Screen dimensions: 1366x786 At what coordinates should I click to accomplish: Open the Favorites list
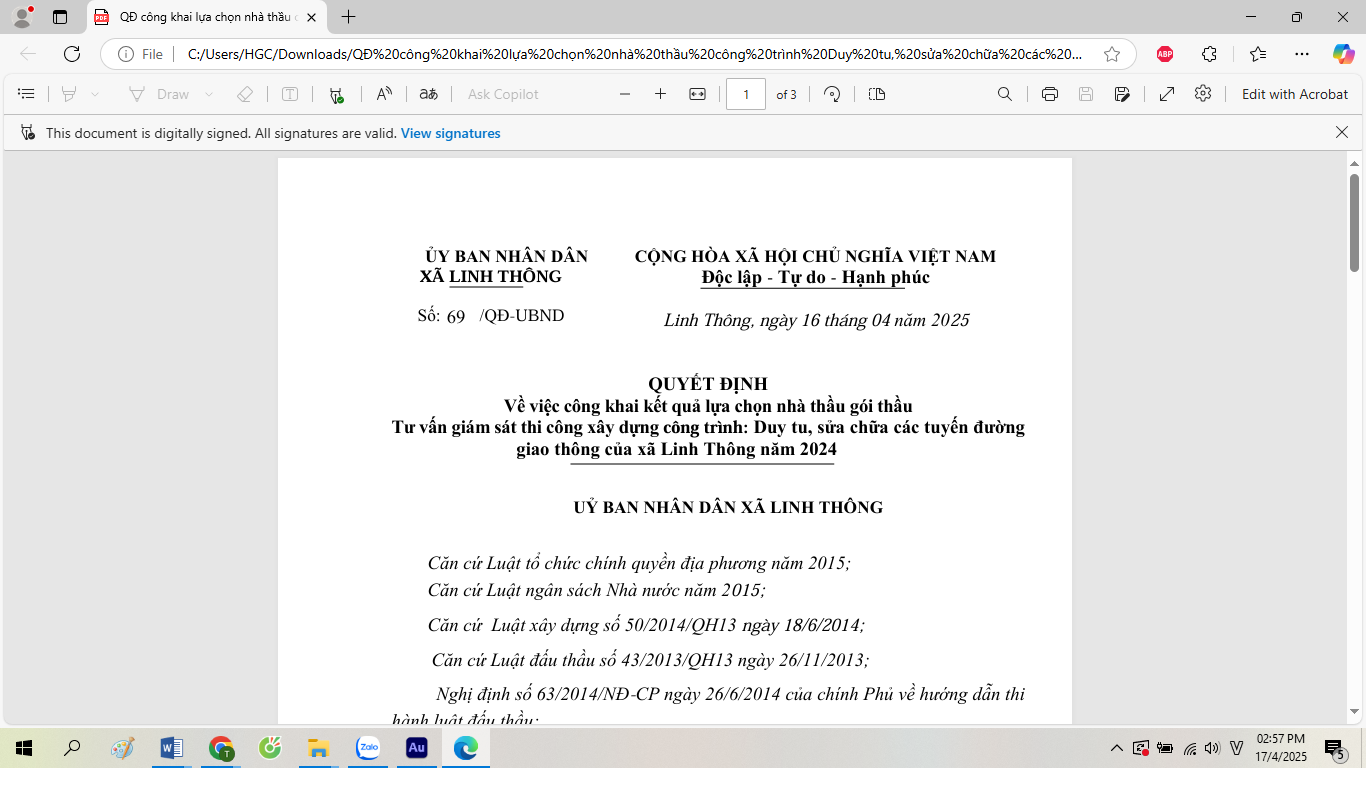1258,54
